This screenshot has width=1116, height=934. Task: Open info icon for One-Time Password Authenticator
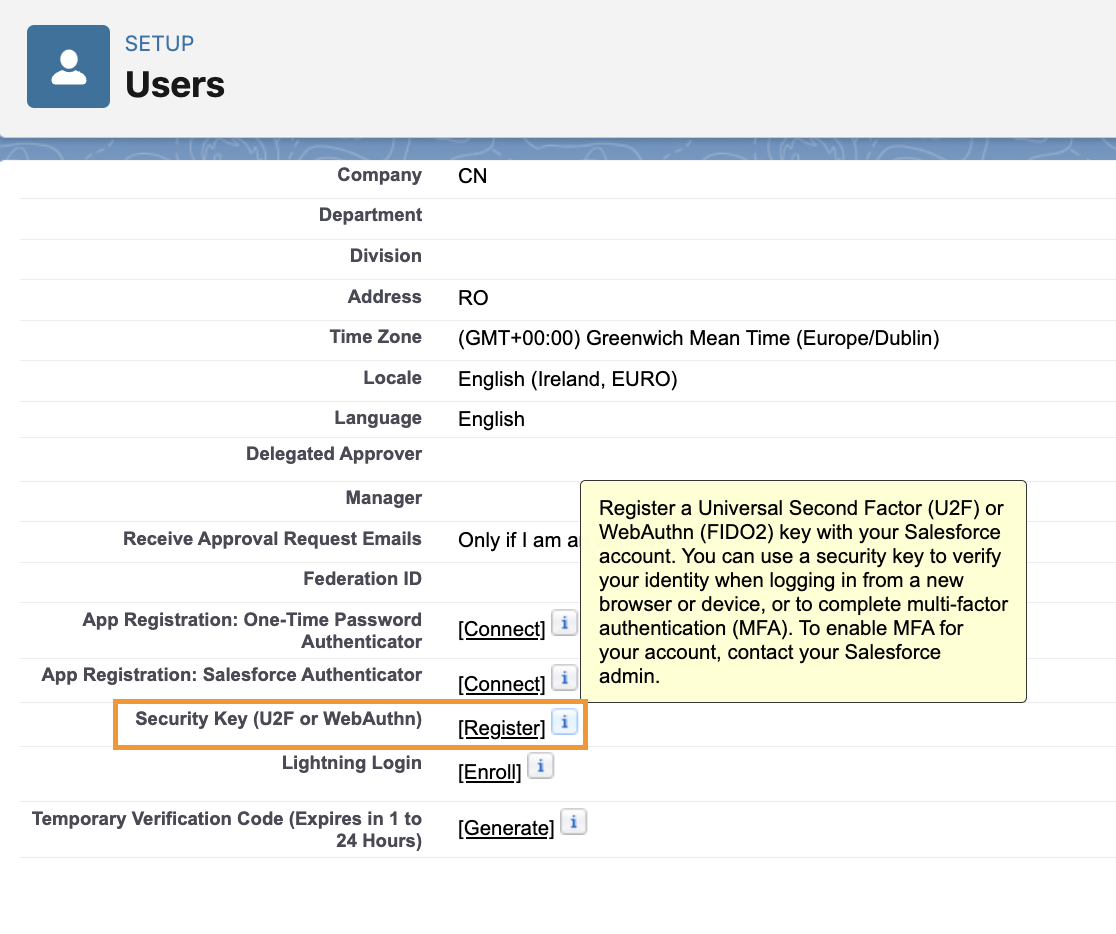point(564,623)
